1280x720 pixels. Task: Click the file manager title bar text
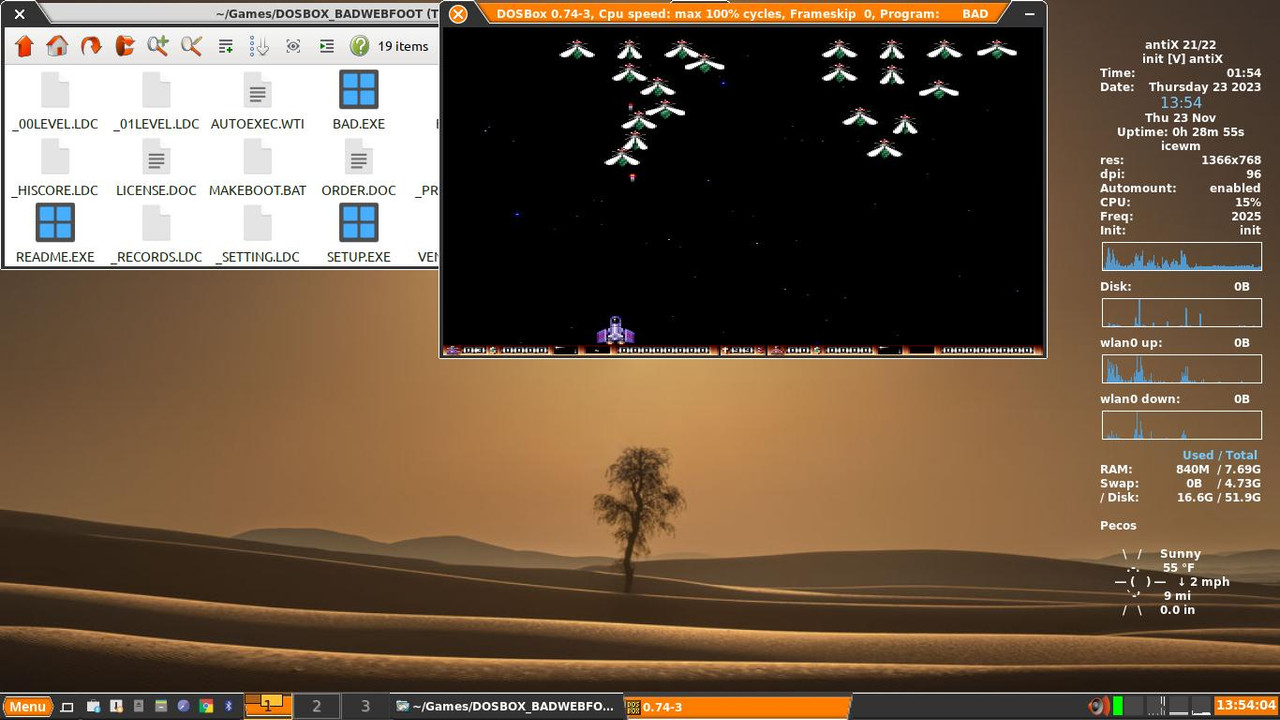coord(327,14)
